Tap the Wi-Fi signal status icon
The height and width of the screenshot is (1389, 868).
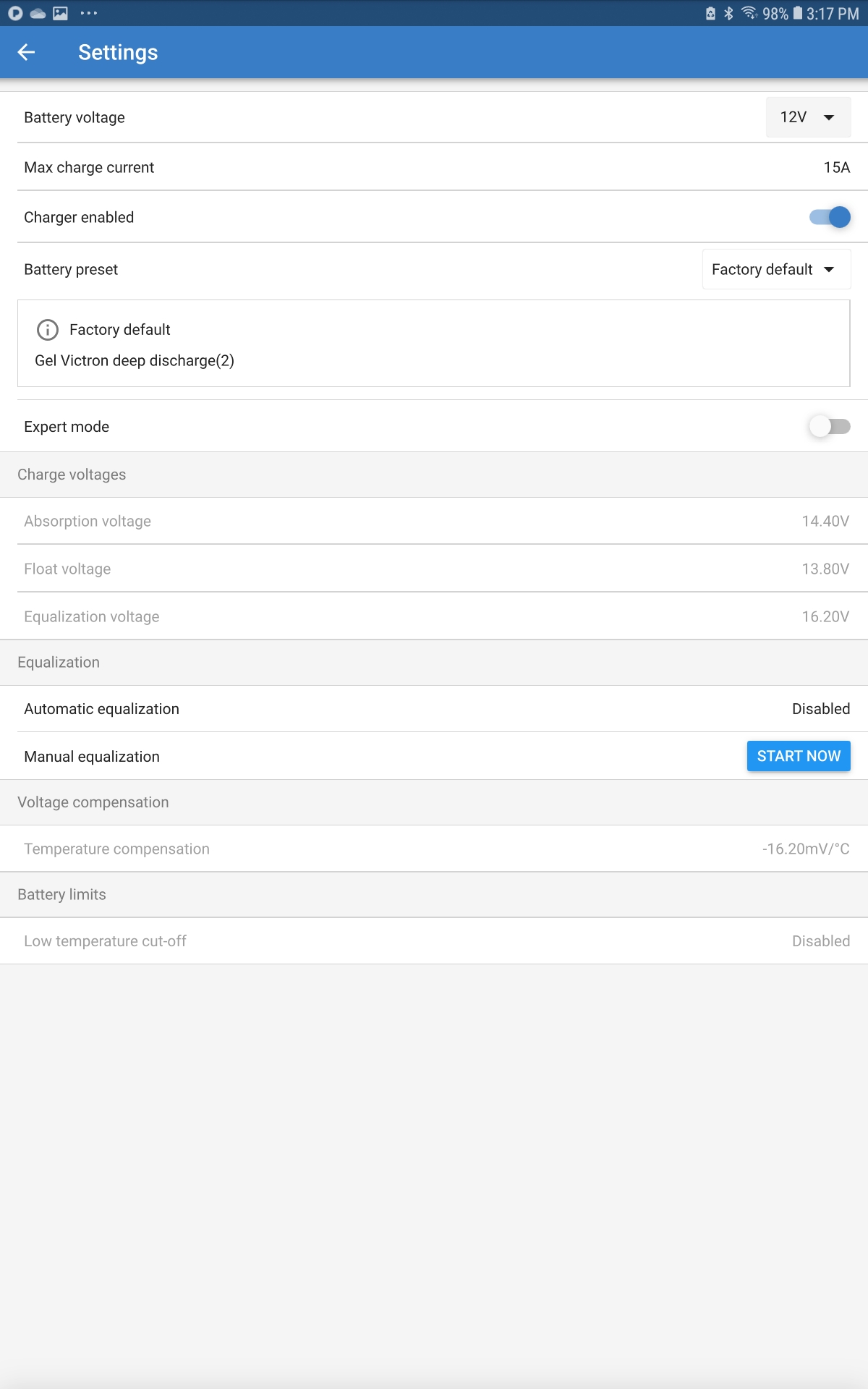pos(749,13)
